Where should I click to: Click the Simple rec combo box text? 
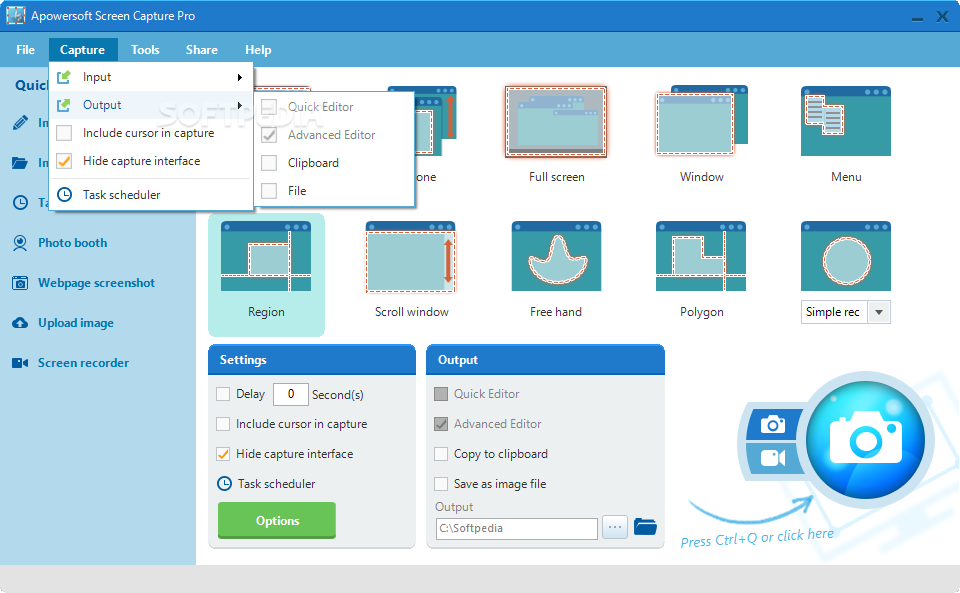click(833, 312)
